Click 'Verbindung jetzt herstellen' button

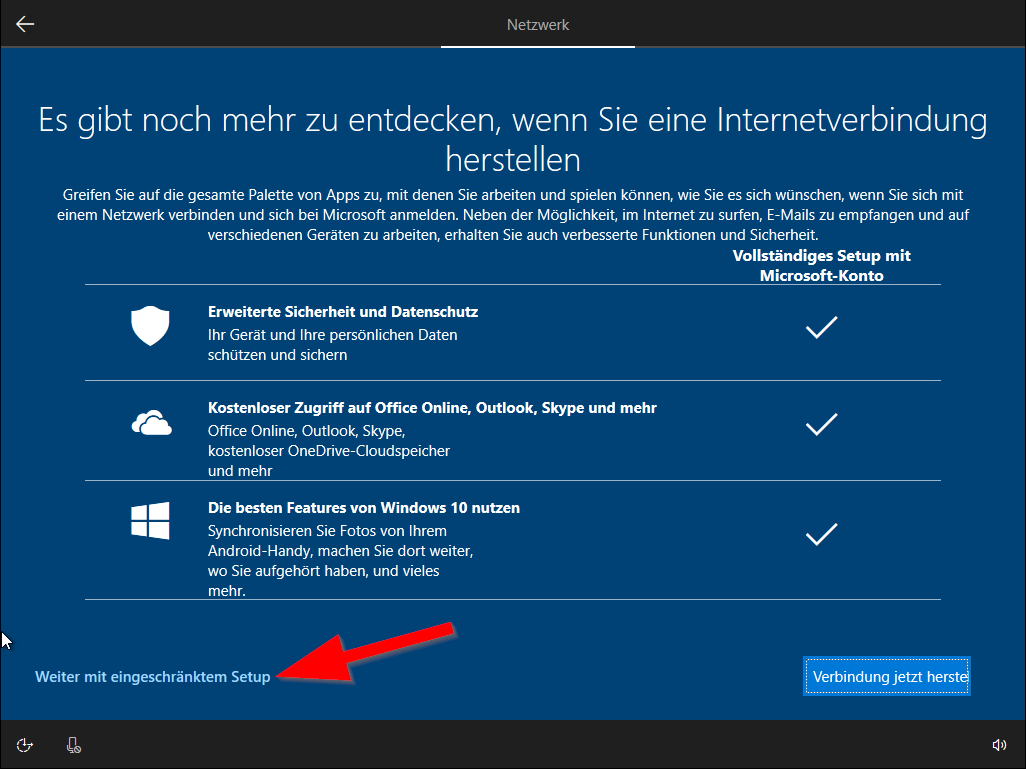click(x=887, y=676)
